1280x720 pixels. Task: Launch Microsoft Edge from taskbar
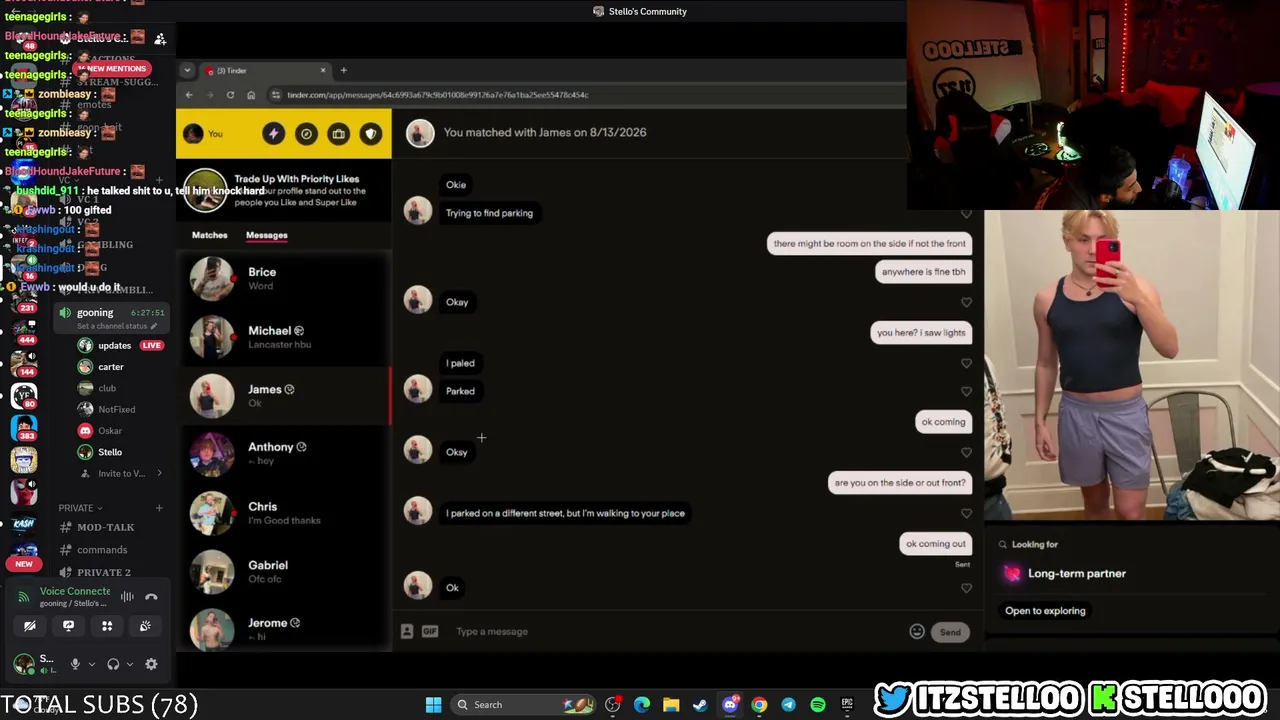(x=642, y=705)
